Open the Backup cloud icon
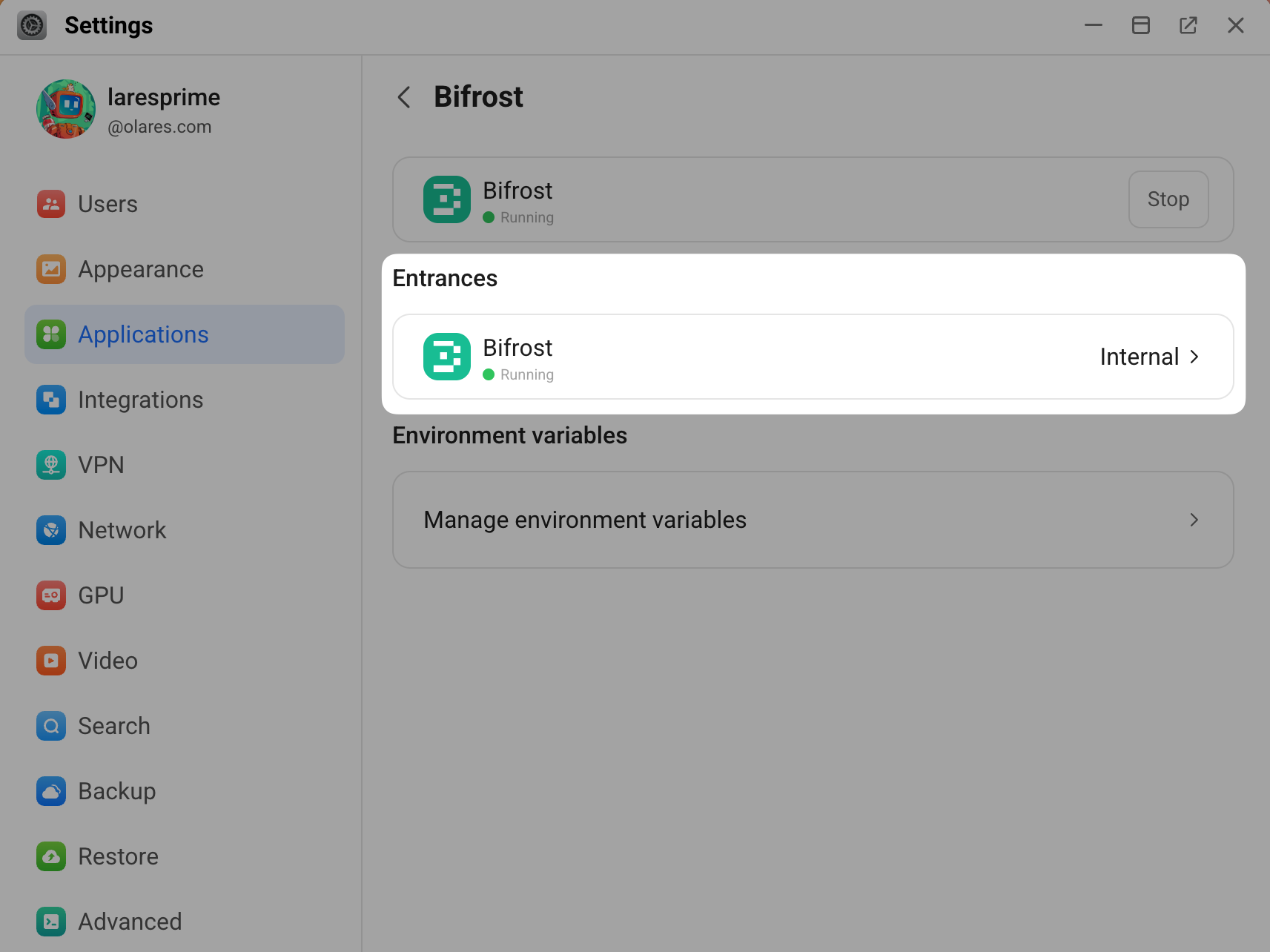1270x952 pixels. click(x=50, y=791)
